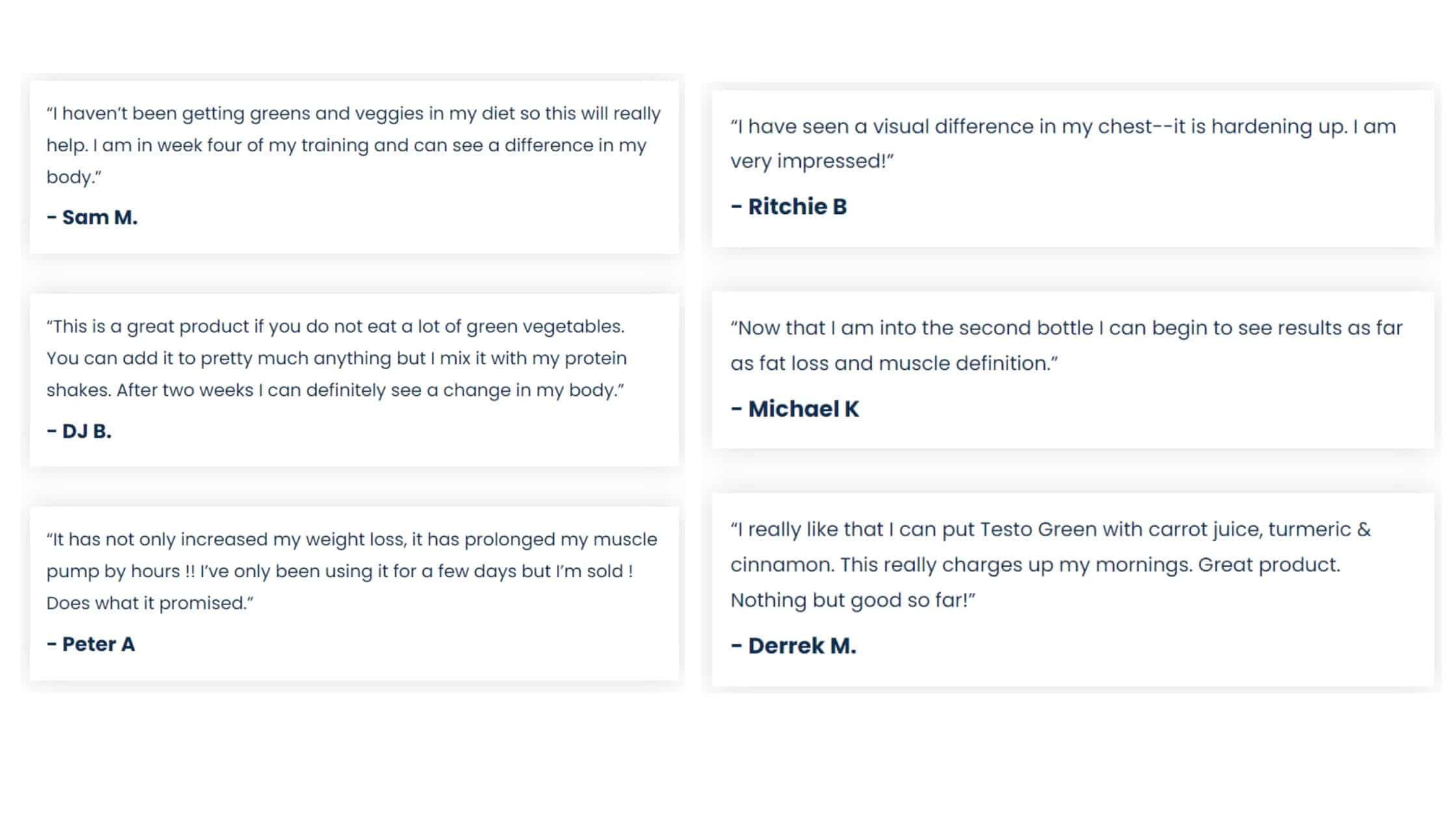Viewport: 1456px width, 819px height.
Task: Click Michael K's second bottle testimonial text
Action: pyautogui.click(x=1066, y=345)
